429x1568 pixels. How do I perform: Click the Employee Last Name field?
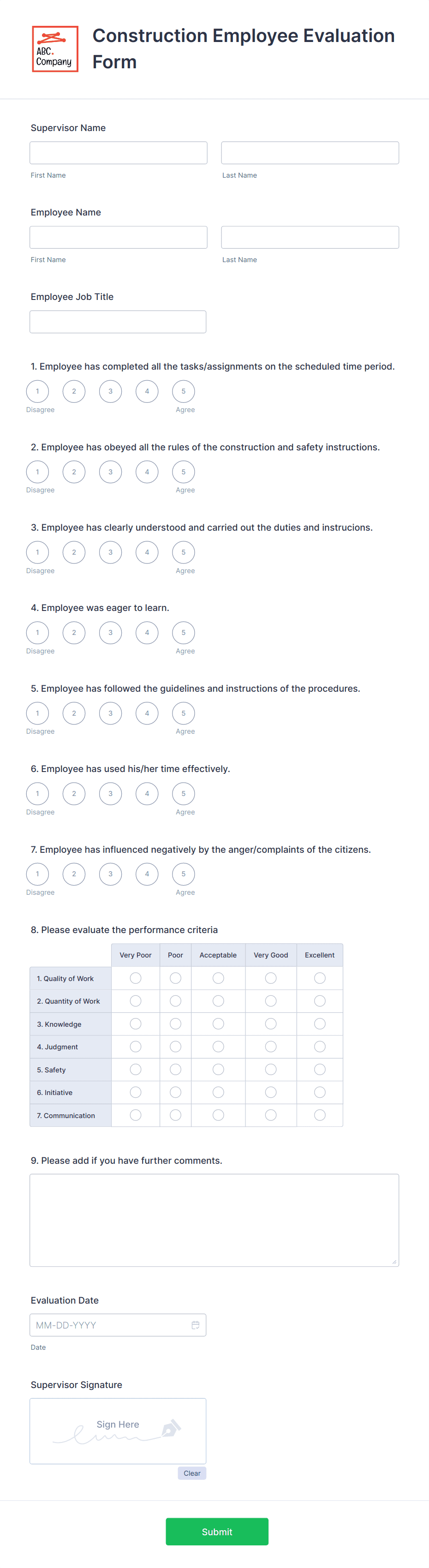(x=310, y=237)
